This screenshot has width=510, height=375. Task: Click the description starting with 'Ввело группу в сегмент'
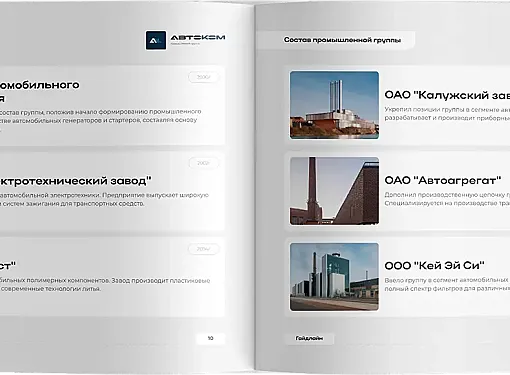pyautogui.click(x=447, y=284)
